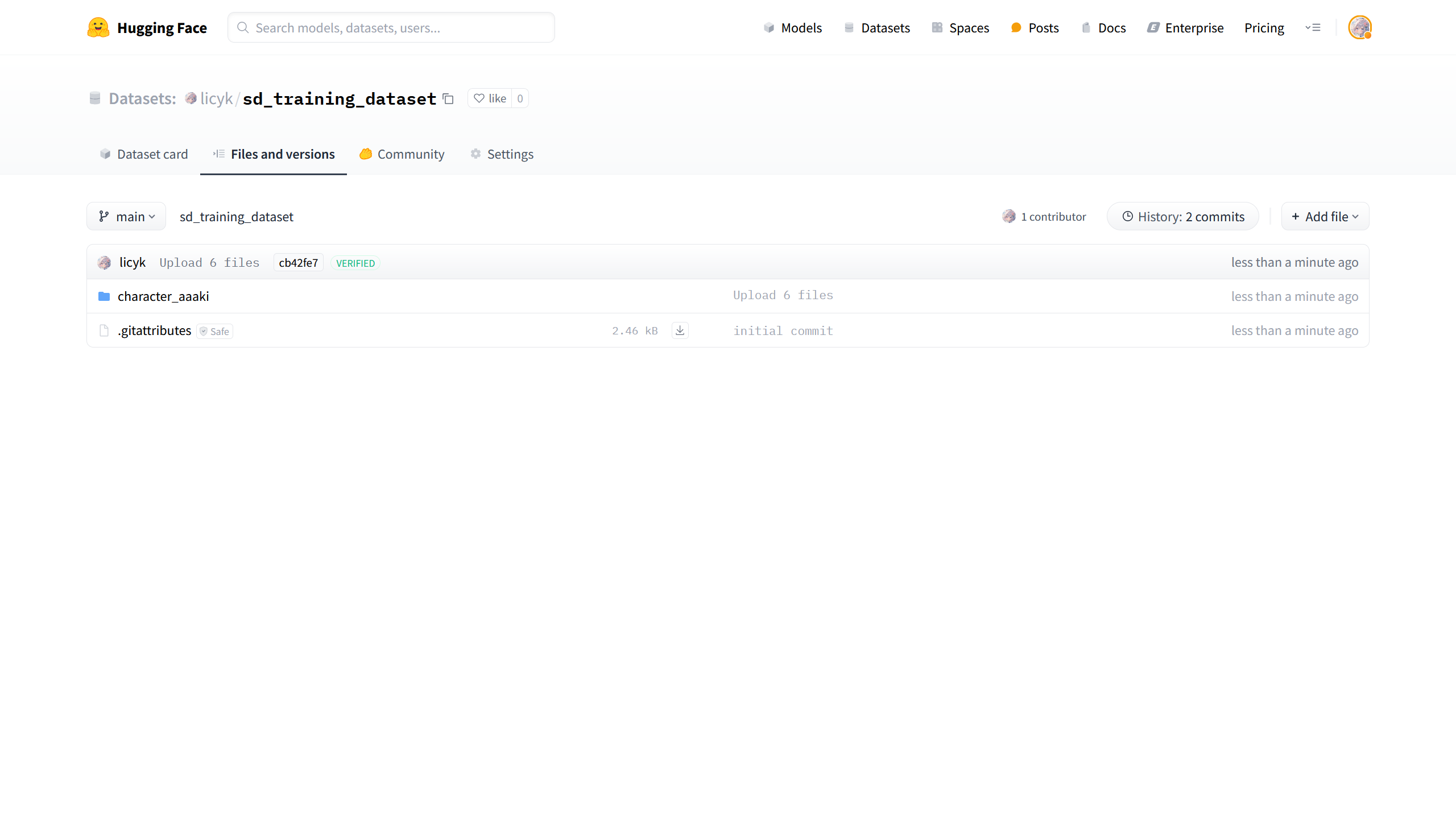Open the character_aaaki folder
This screenshot has height=819, width=1456.
tap(163, 296)
